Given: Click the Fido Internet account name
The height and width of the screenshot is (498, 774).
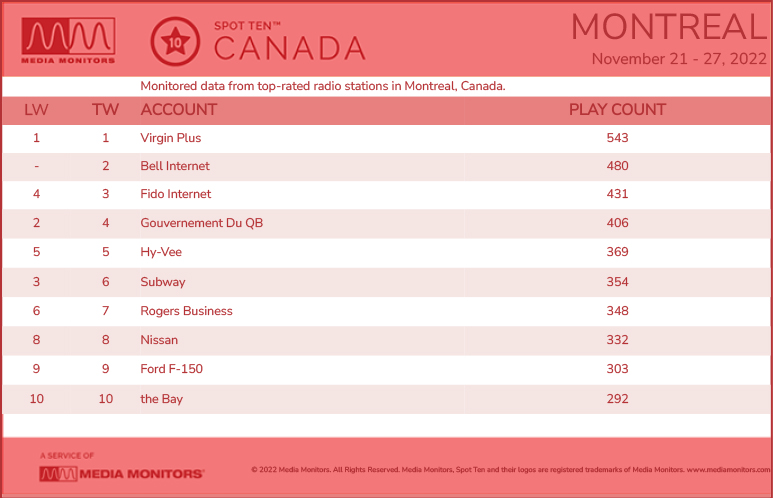Looking at the screenshot, I should [176, 194].
